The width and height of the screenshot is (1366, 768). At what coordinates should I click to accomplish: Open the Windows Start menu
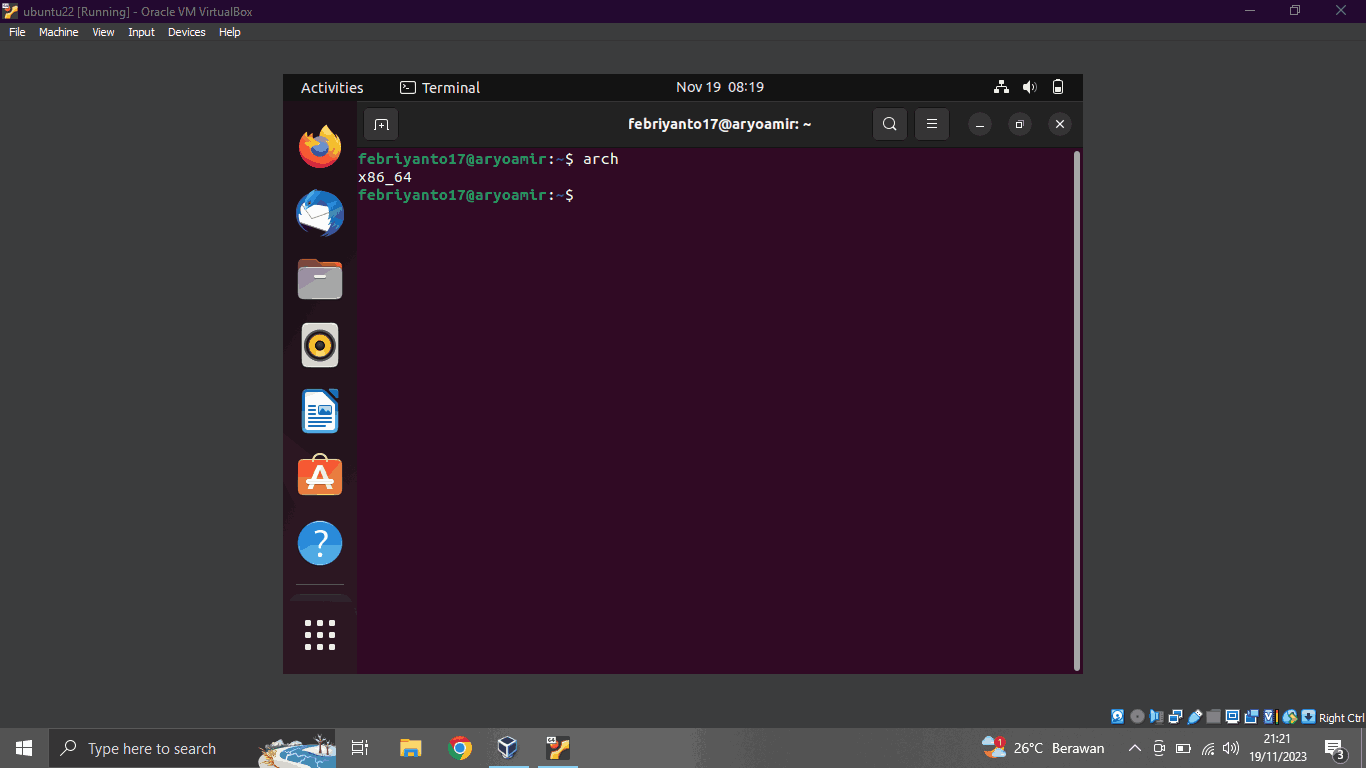(24, 748)
